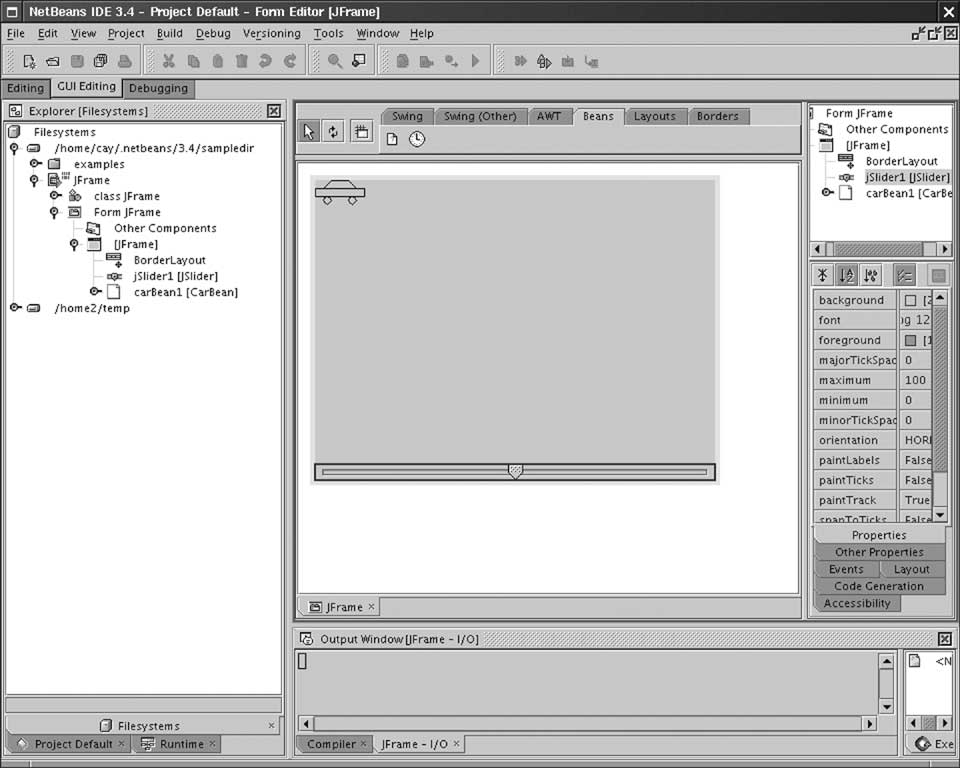Switch to the Editing workspace tab
Screen dimensions: 960x768
tap(25, 88)
